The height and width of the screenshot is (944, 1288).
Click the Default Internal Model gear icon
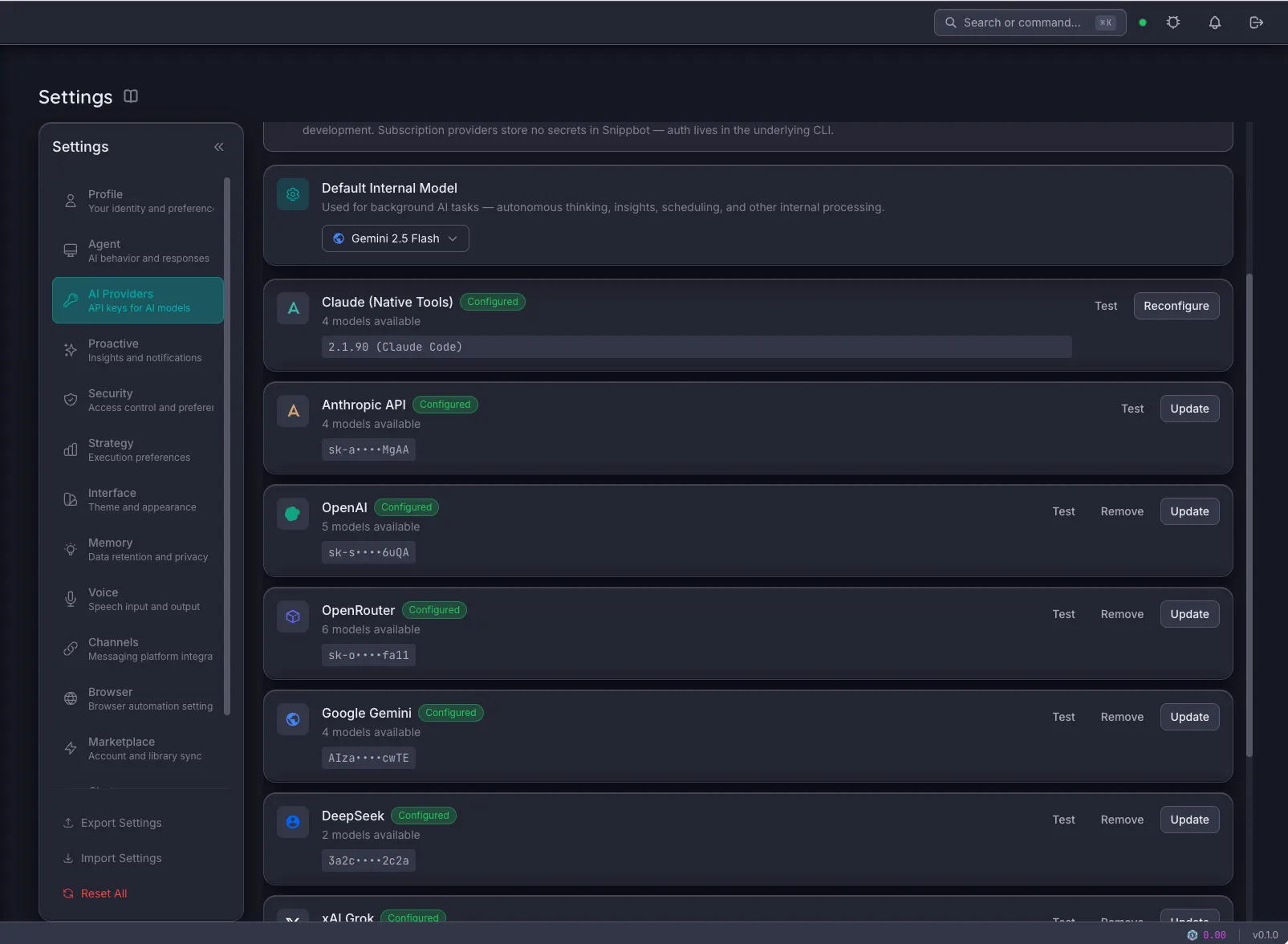pyautogui.click(x=293, y=194)
